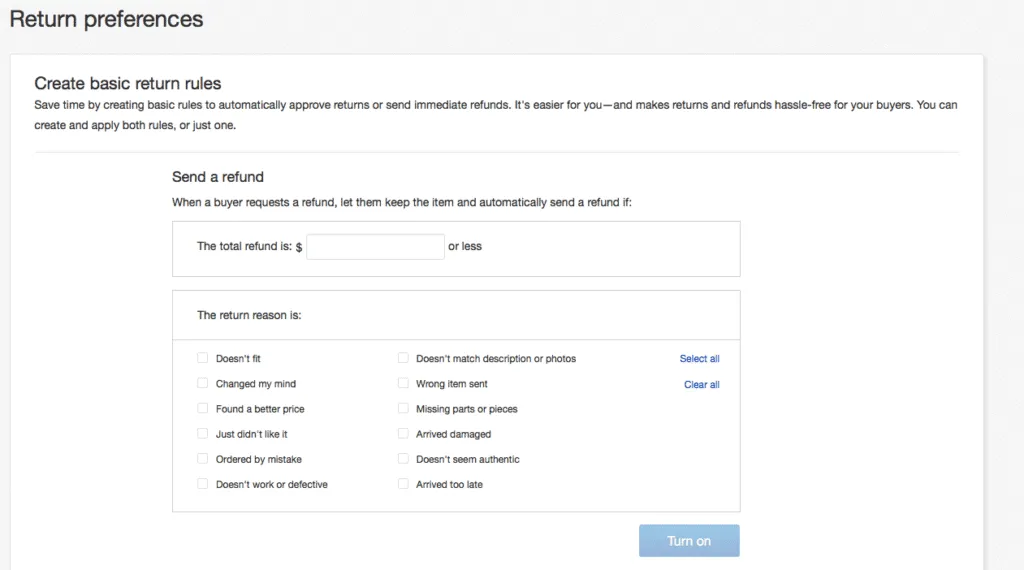Click the "Create basic return rules" heading
The height and width of the screenshot is (570, 1024).
click(128, 84)
